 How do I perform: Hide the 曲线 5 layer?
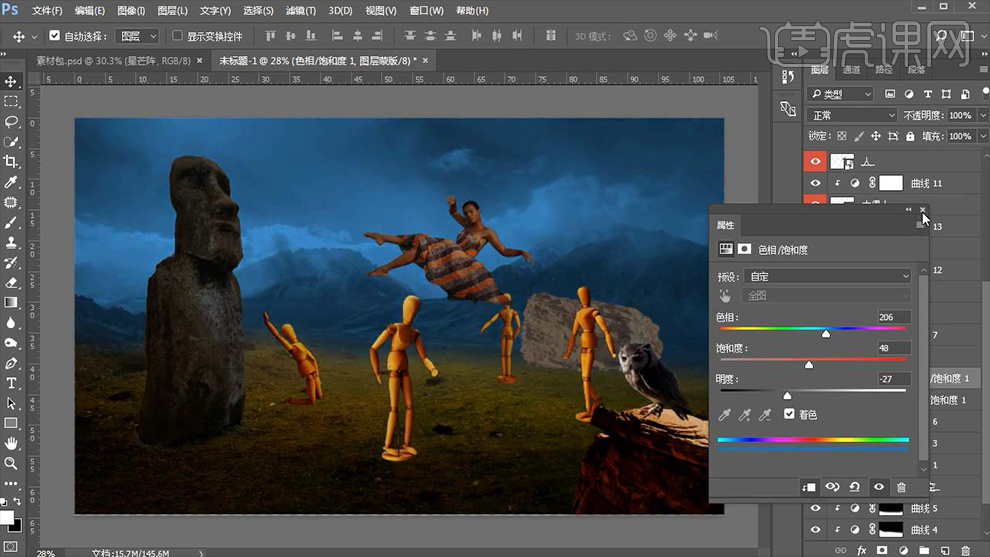815,508
